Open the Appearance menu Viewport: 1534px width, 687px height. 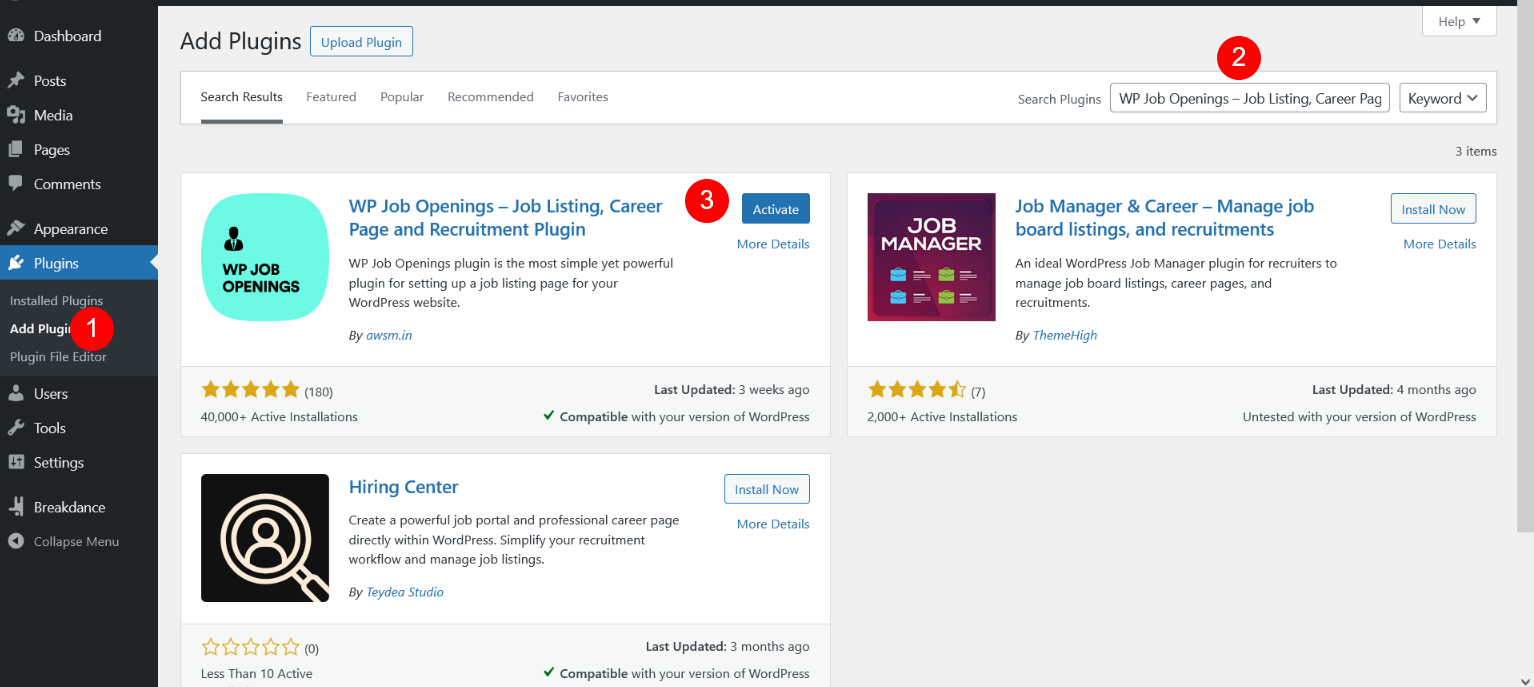[x=79, y=229]
